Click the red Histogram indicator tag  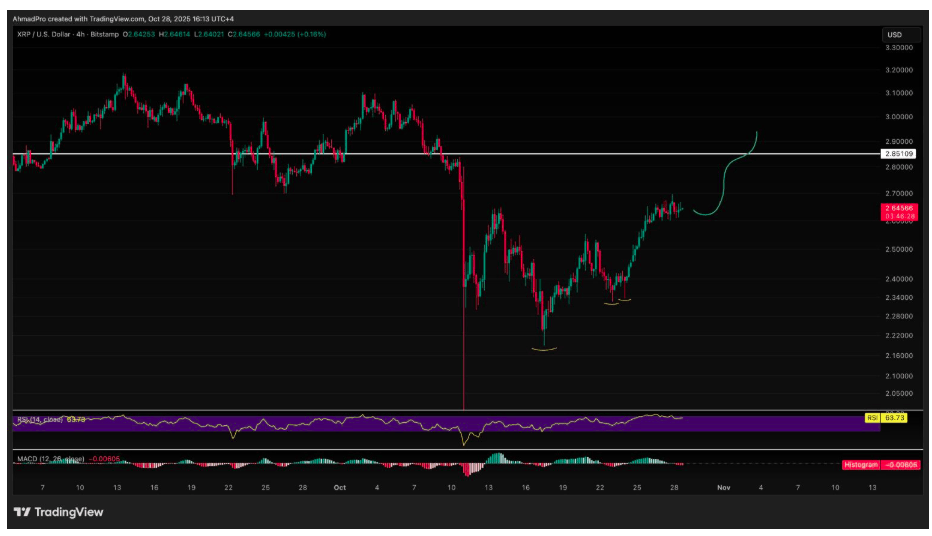click(x=861, y=465)
